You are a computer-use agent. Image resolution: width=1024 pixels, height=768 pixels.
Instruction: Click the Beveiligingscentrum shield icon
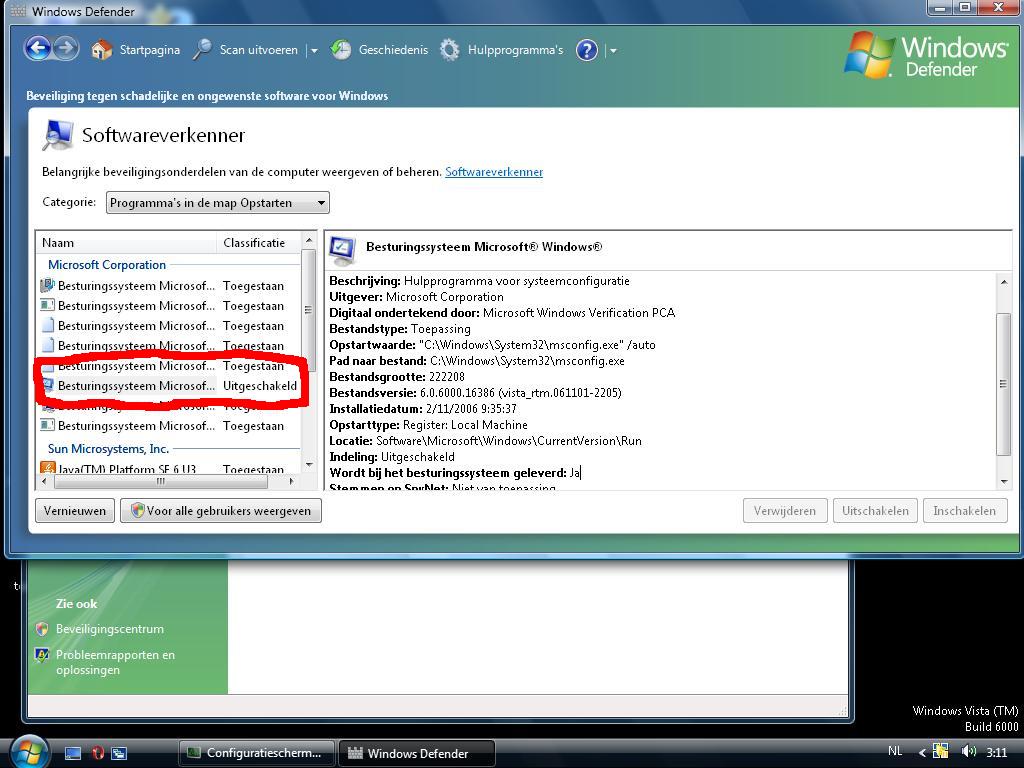click(x=42, y=629)
